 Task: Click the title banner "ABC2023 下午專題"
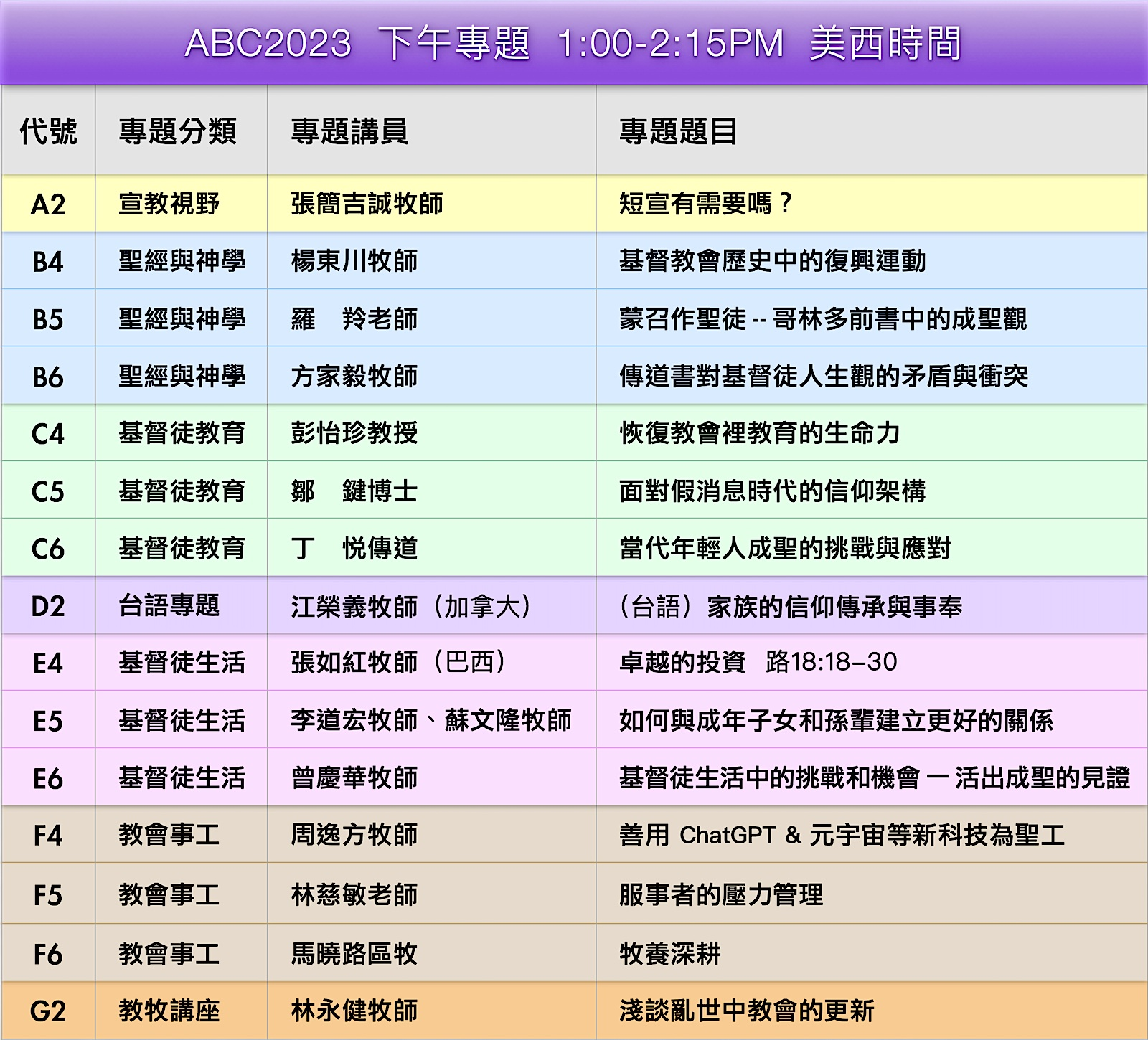pos(573,43)
